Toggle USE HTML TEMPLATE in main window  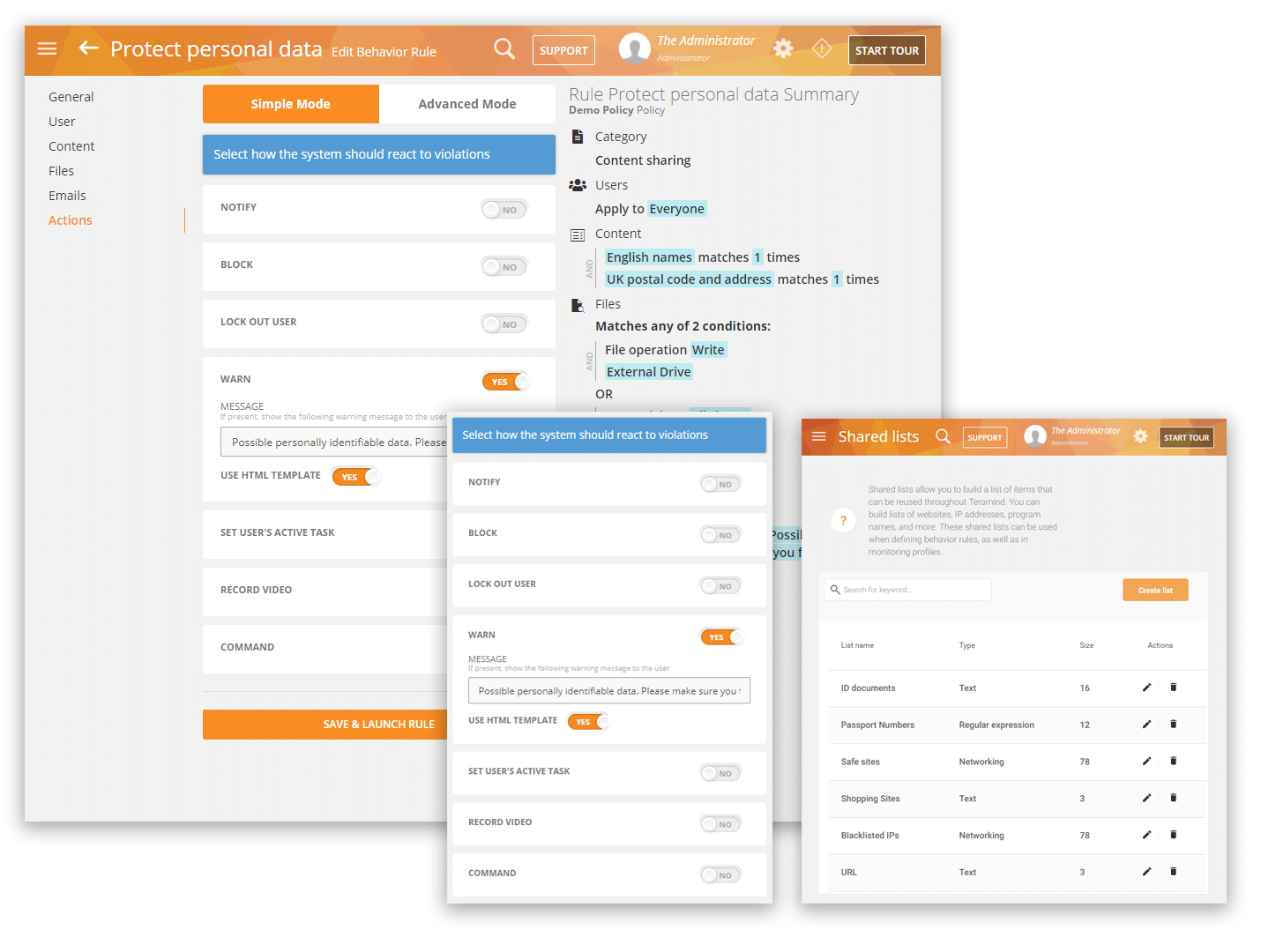coord(356,477)
